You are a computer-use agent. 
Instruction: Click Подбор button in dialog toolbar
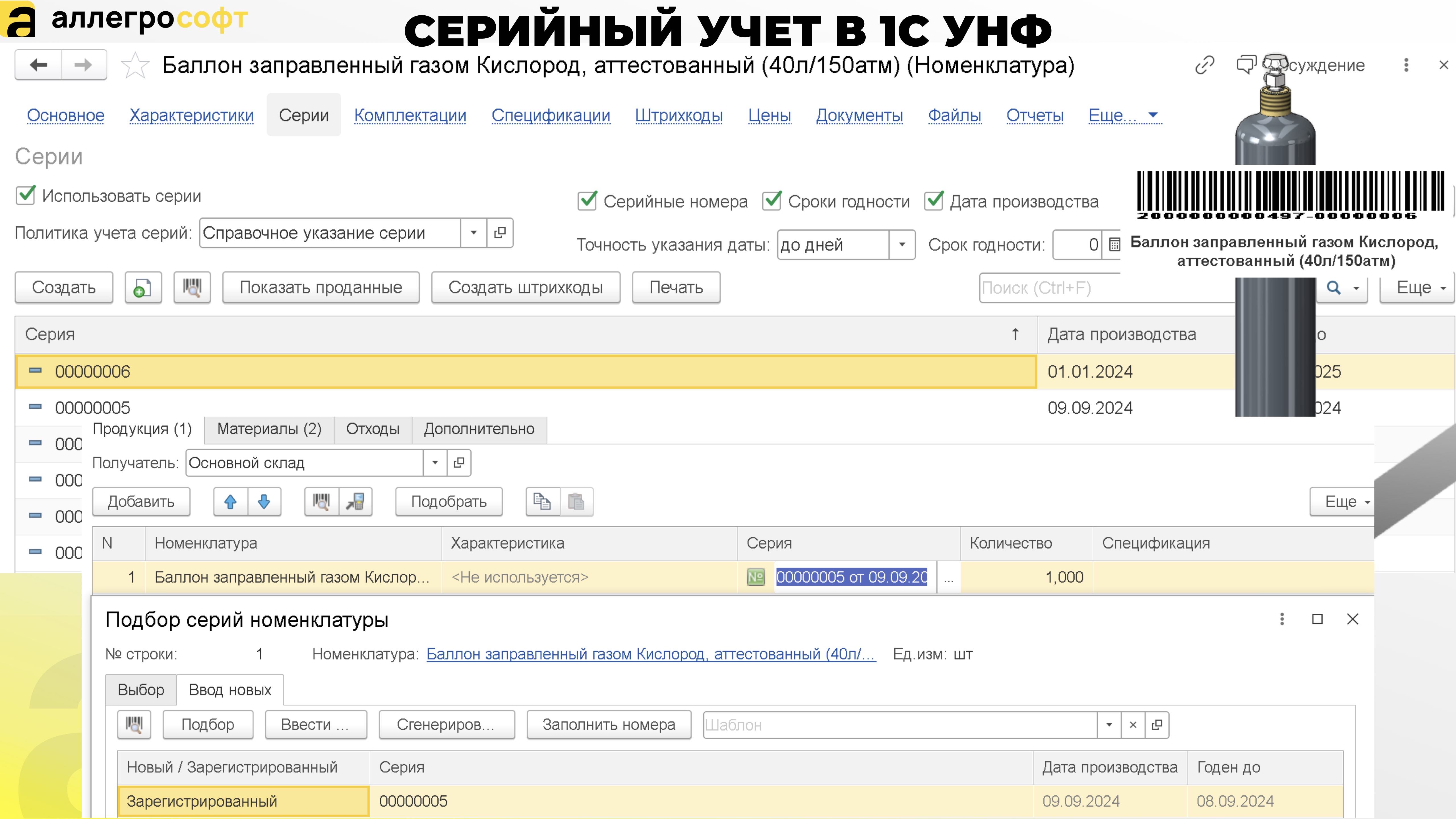tap(207, 725)
